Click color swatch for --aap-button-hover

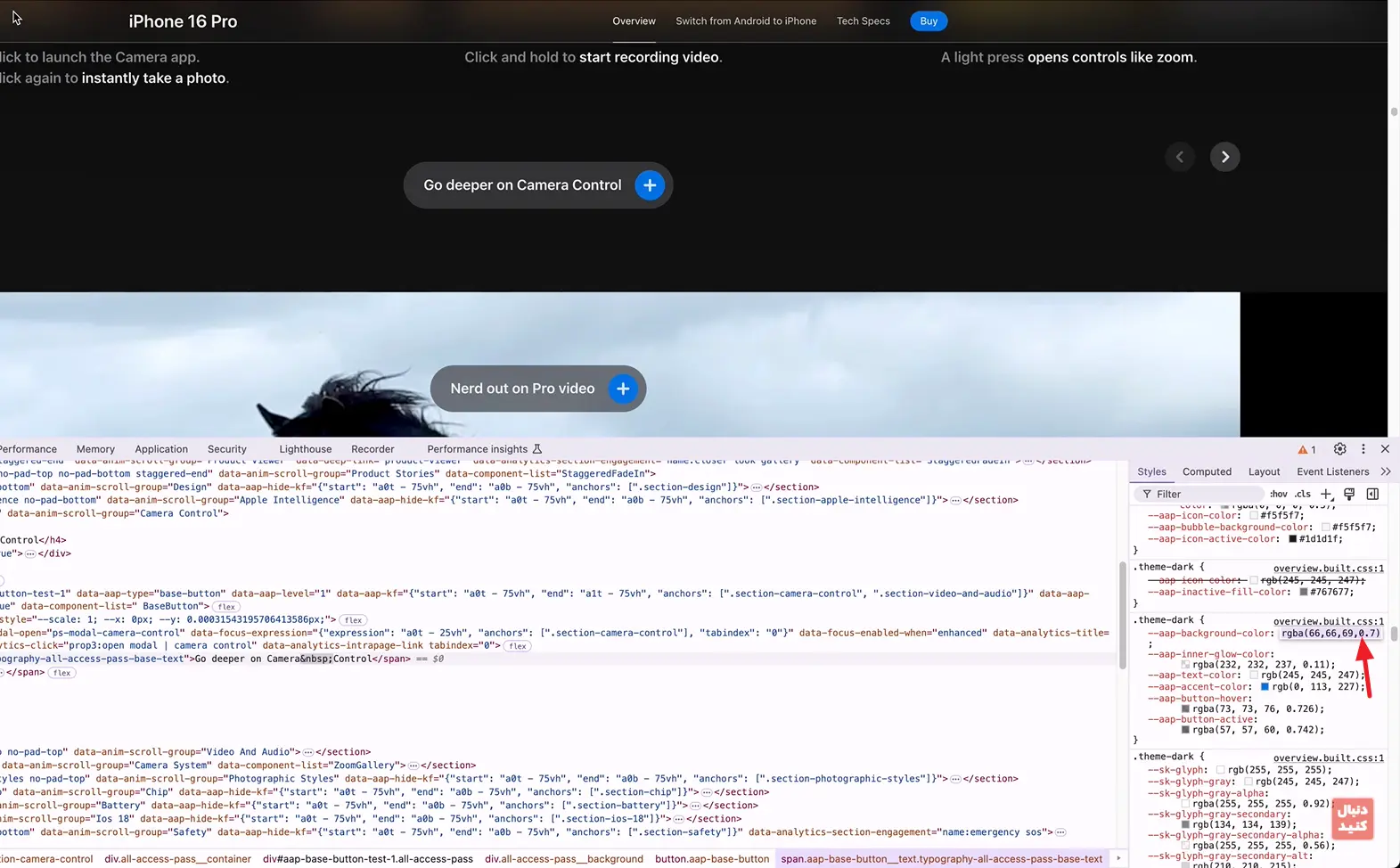1185,709
